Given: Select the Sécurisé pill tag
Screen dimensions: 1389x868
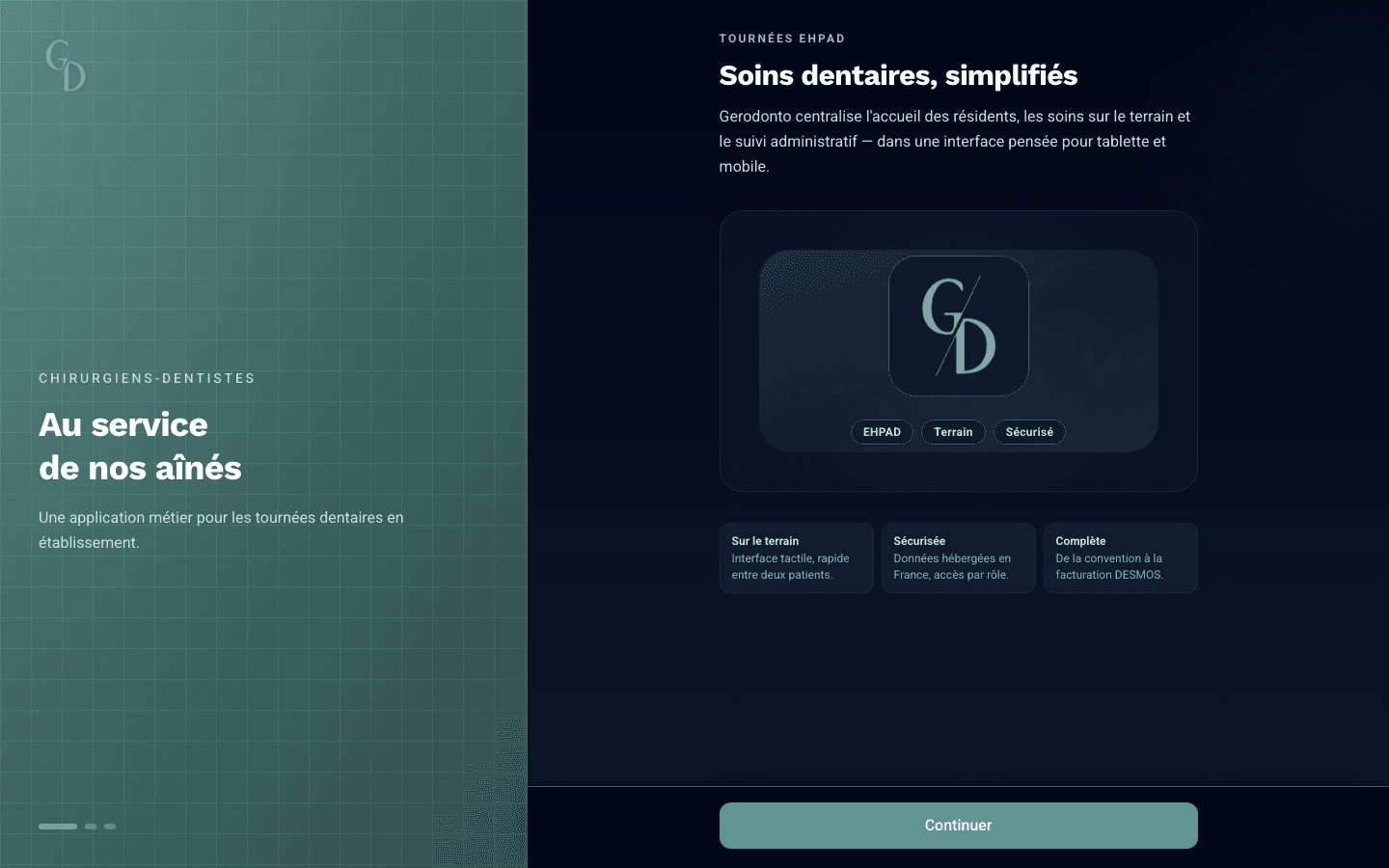Looking at the screenshot, I should tap(1029, 432).
